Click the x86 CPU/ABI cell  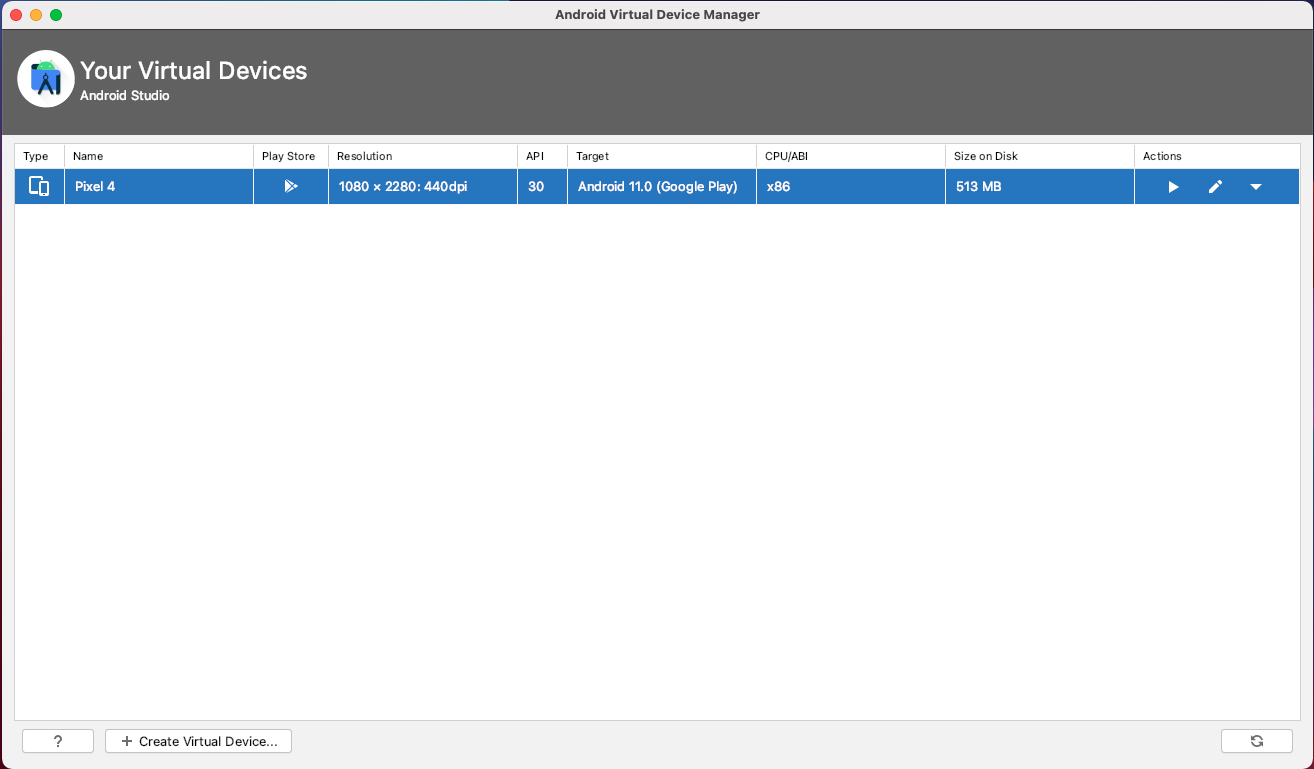tap(851, 186)
